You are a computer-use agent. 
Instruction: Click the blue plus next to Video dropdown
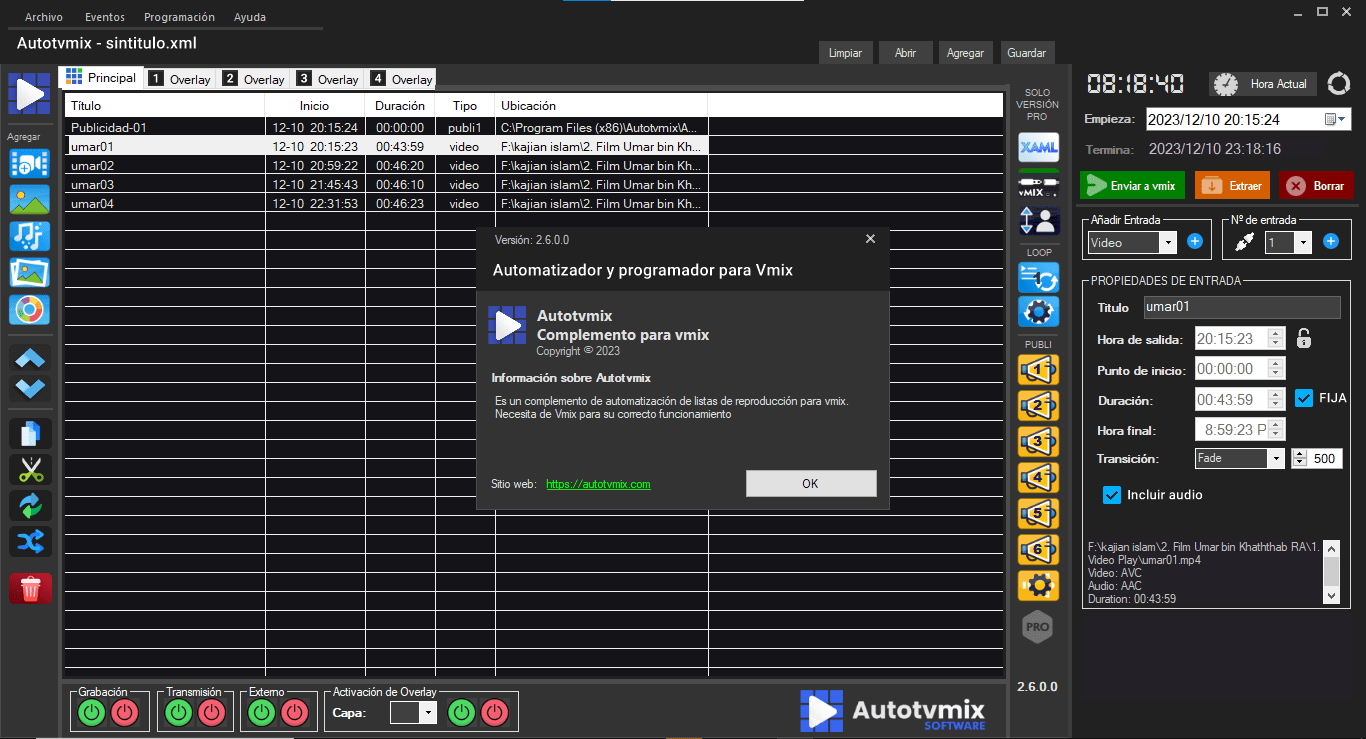(x=1194, y=241)
